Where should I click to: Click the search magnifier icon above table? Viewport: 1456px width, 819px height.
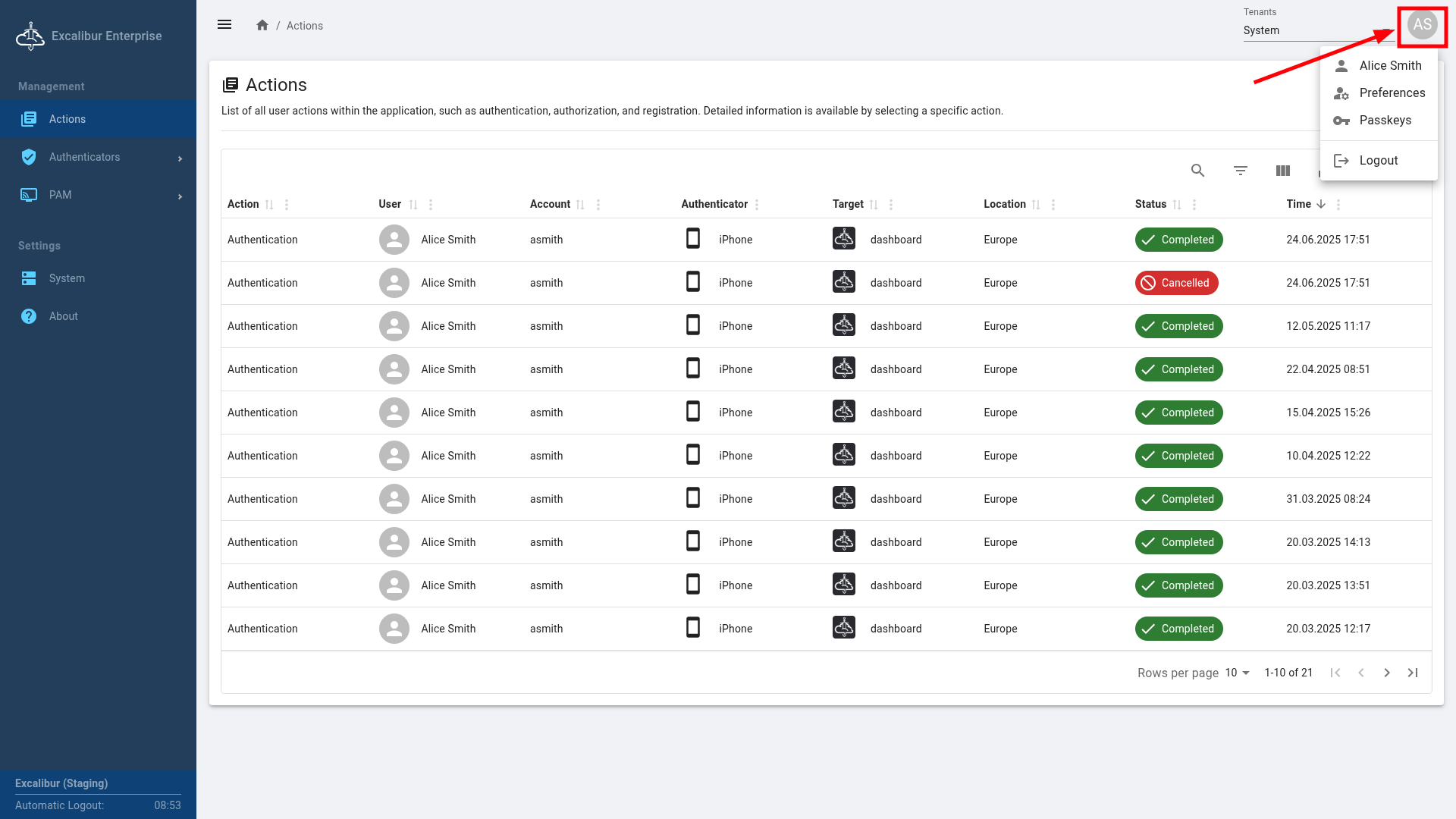click(1197, 171)
